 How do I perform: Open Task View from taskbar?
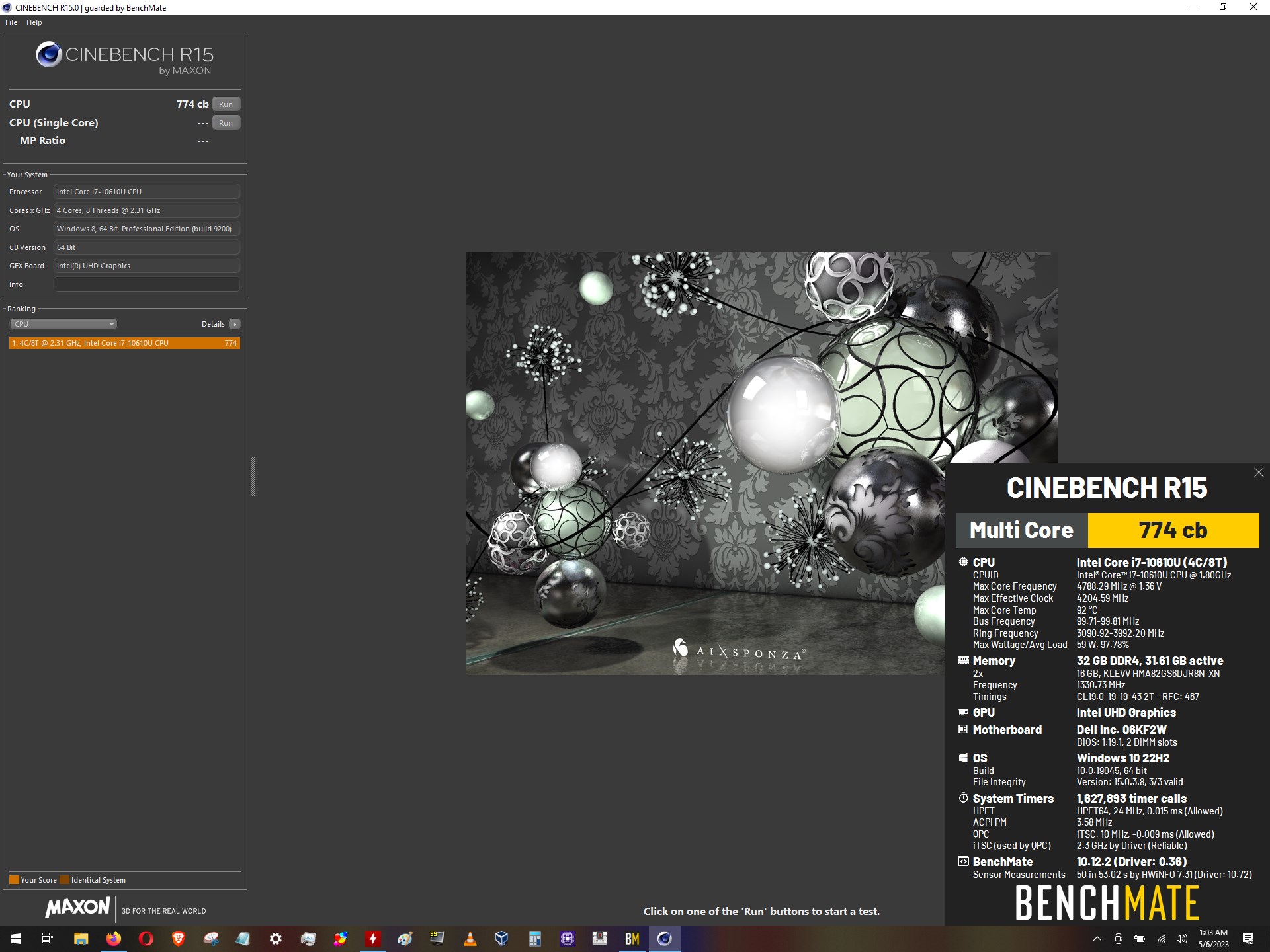pyautogui.click(x=48, y=939)
